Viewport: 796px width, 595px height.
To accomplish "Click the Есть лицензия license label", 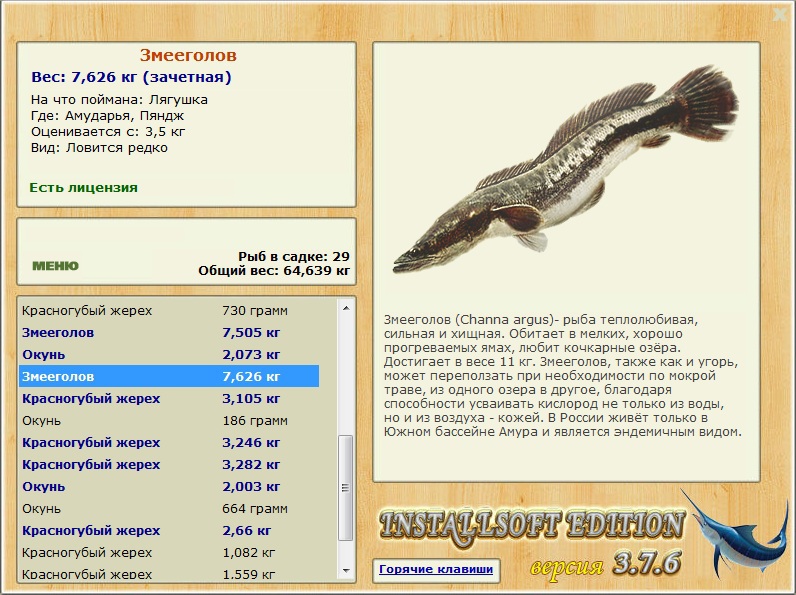I will click(x=83, y=187).
